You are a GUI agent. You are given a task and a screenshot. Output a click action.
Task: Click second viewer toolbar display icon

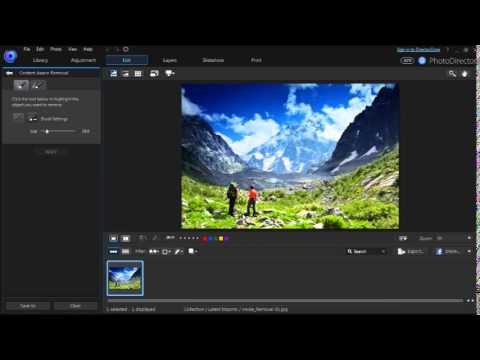click(126, 73)
